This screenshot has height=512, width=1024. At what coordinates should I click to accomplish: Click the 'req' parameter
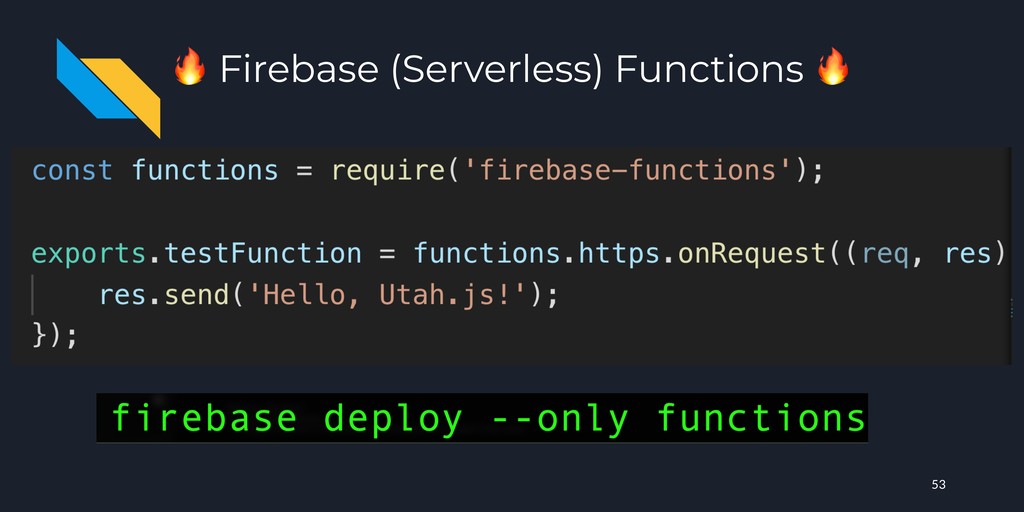[x=886, y=255]
